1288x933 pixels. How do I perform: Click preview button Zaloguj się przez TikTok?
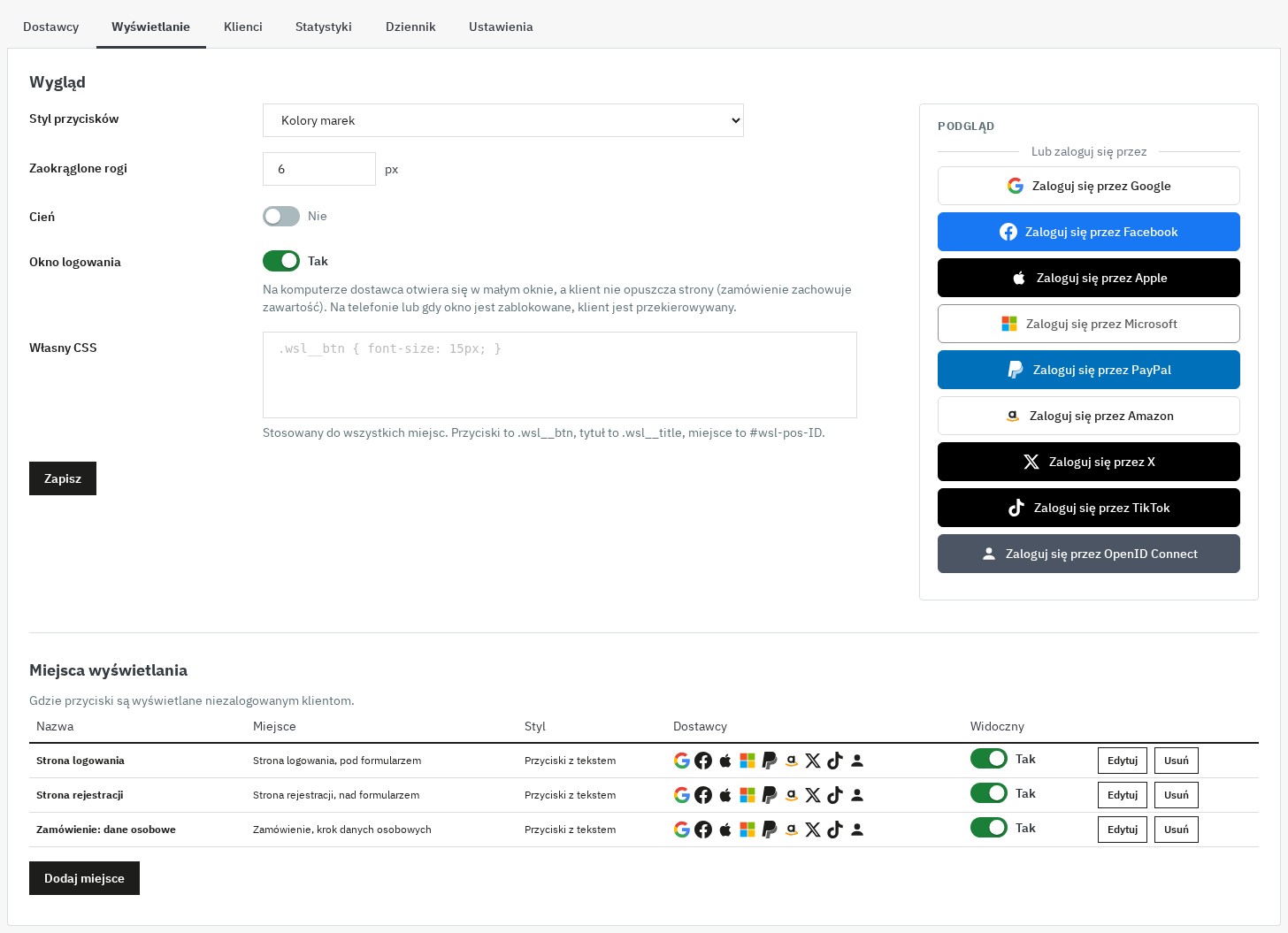pos(1089,508)
